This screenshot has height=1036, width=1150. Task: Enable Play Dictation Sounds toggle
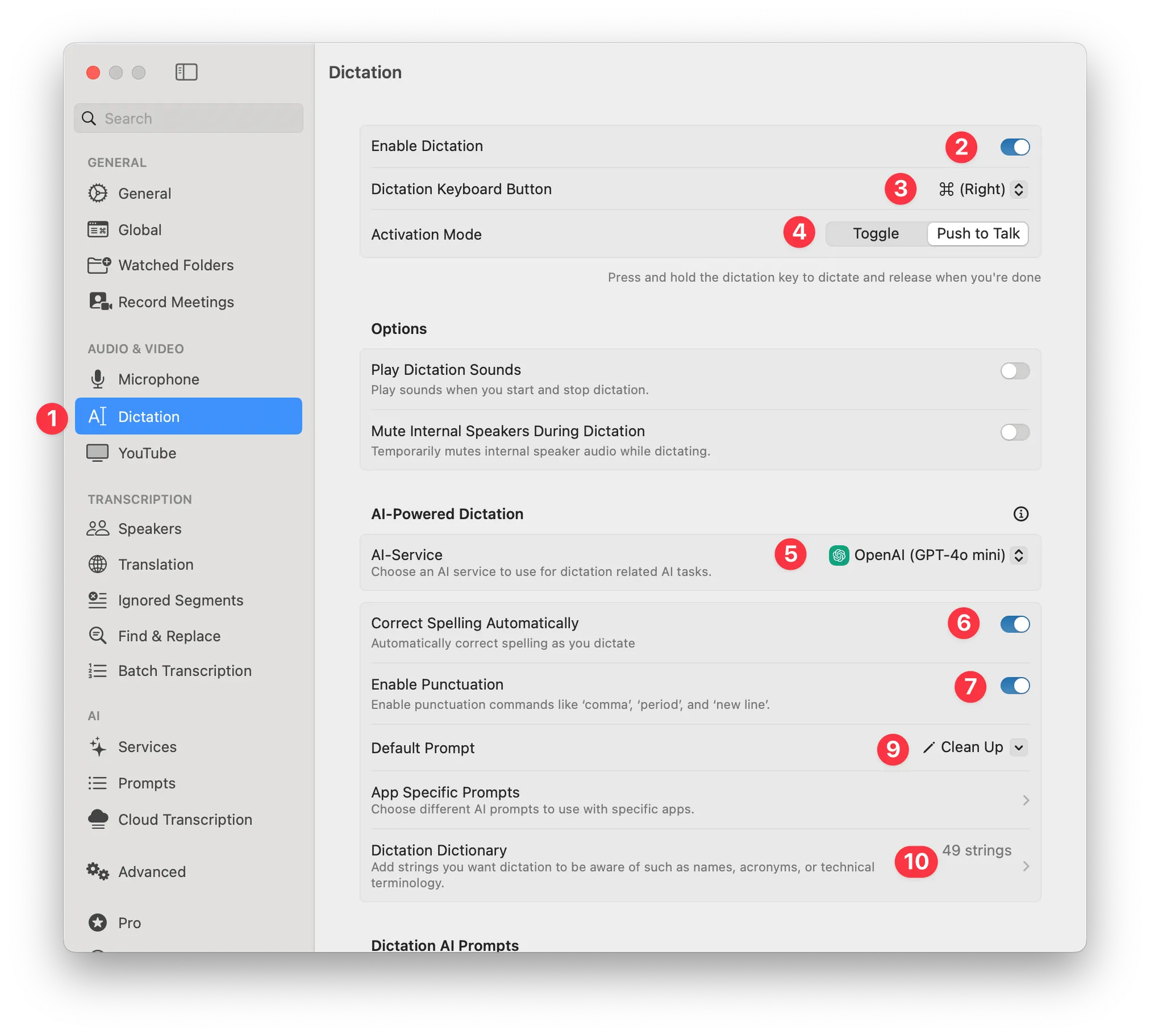click(x=1015, y=371)
